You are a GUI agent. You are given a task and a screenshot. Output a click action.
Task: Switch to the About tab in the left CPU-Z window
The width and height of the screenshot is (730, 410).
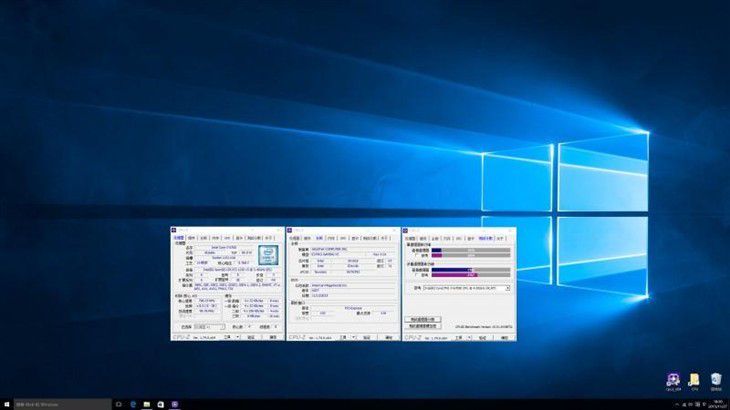(269, 238)
